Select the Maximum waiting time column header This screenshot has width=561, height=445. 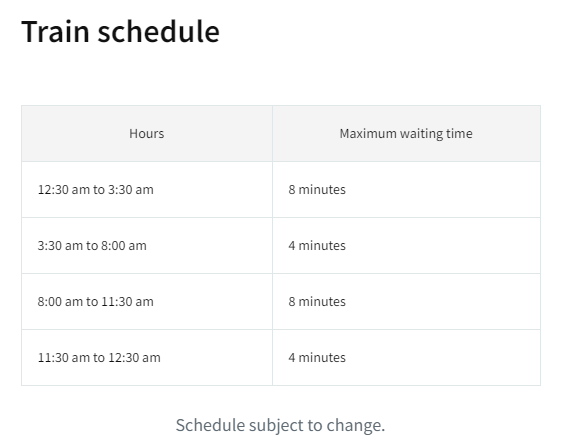[406, 133]
